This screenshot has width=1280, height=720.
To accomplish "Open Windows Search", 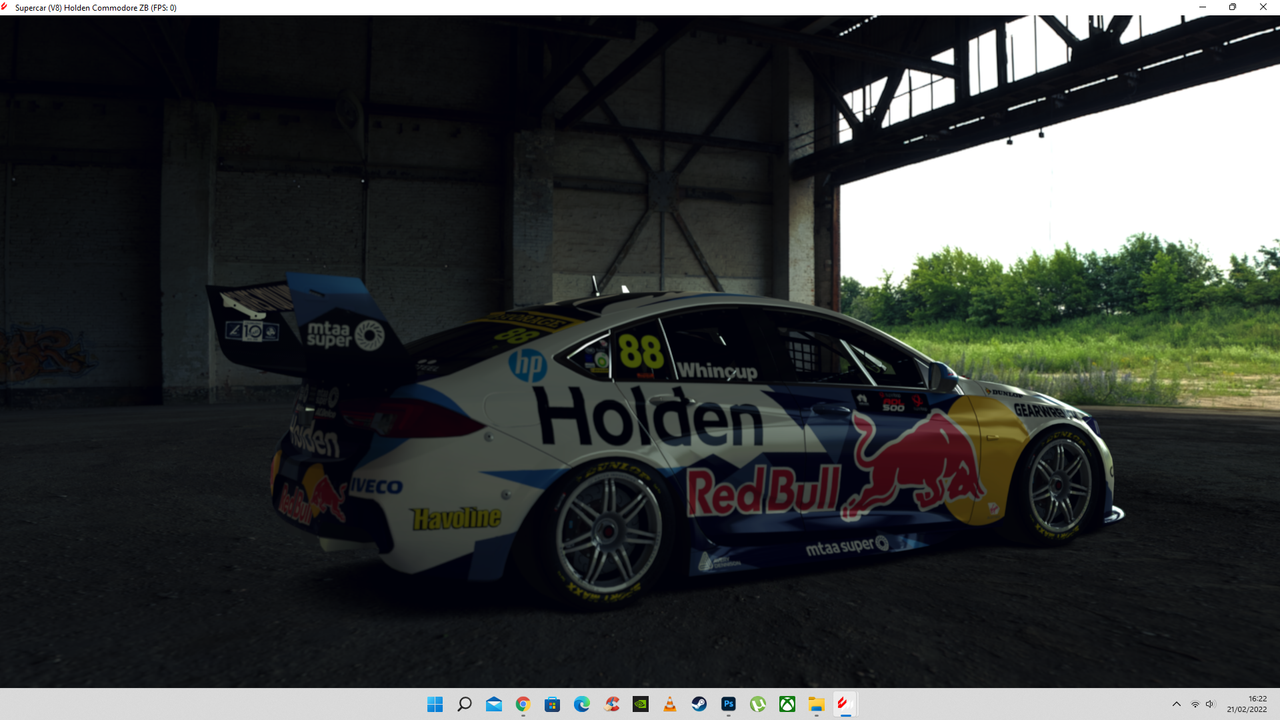I will [464, 704].
